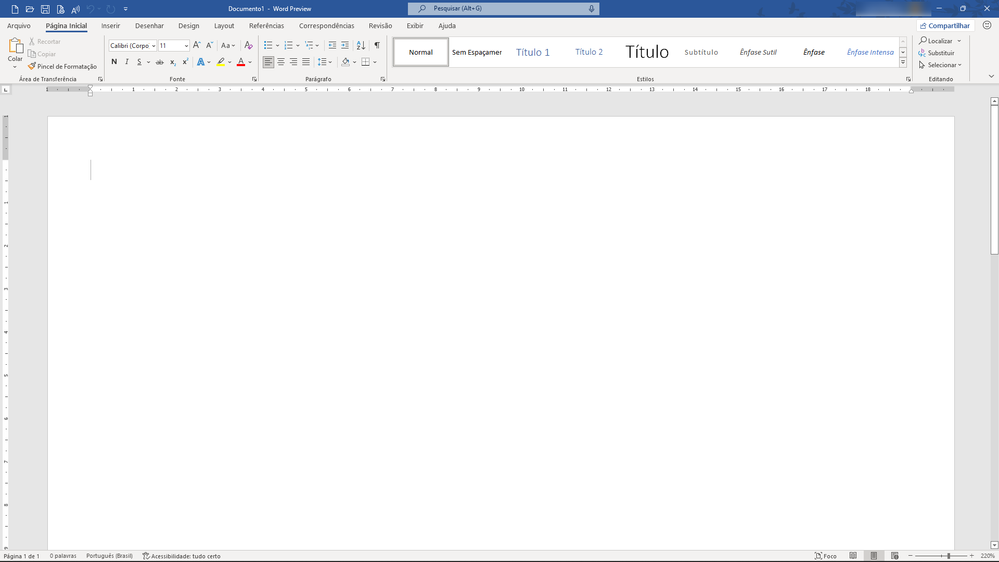Open the multilevel list dropdown
The height and width of the screenshot is (562, 999).
(x=317, y=46)
